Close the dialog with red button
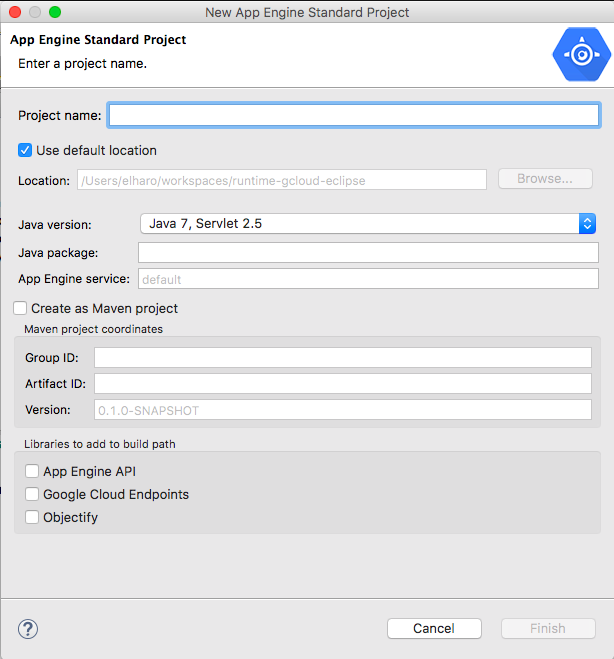614x659 pixels. point(15,12)
